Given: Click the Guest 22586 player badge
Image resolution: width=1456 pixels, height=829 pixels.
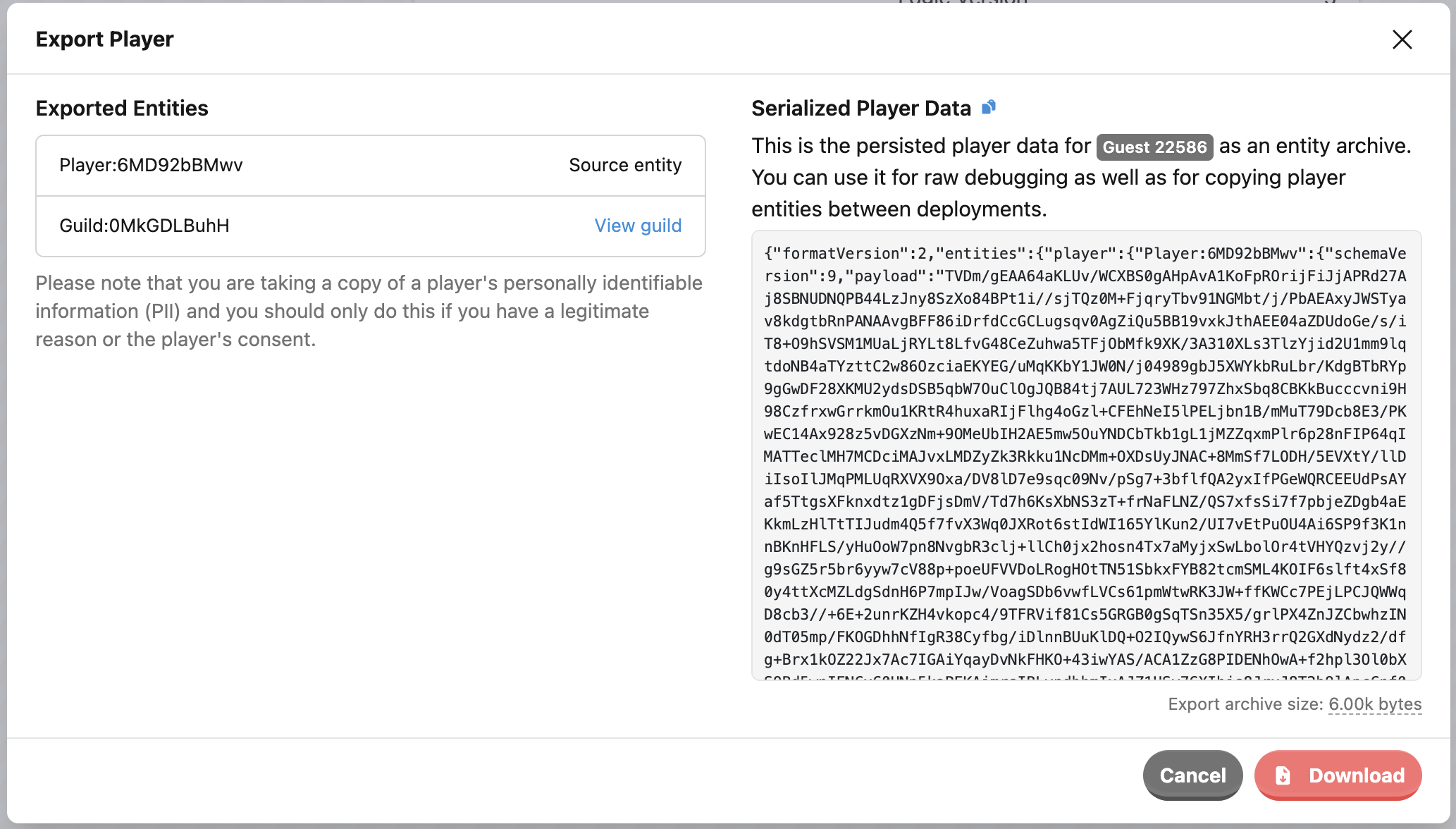Looking at the screenshot, I should point(1154,147).
